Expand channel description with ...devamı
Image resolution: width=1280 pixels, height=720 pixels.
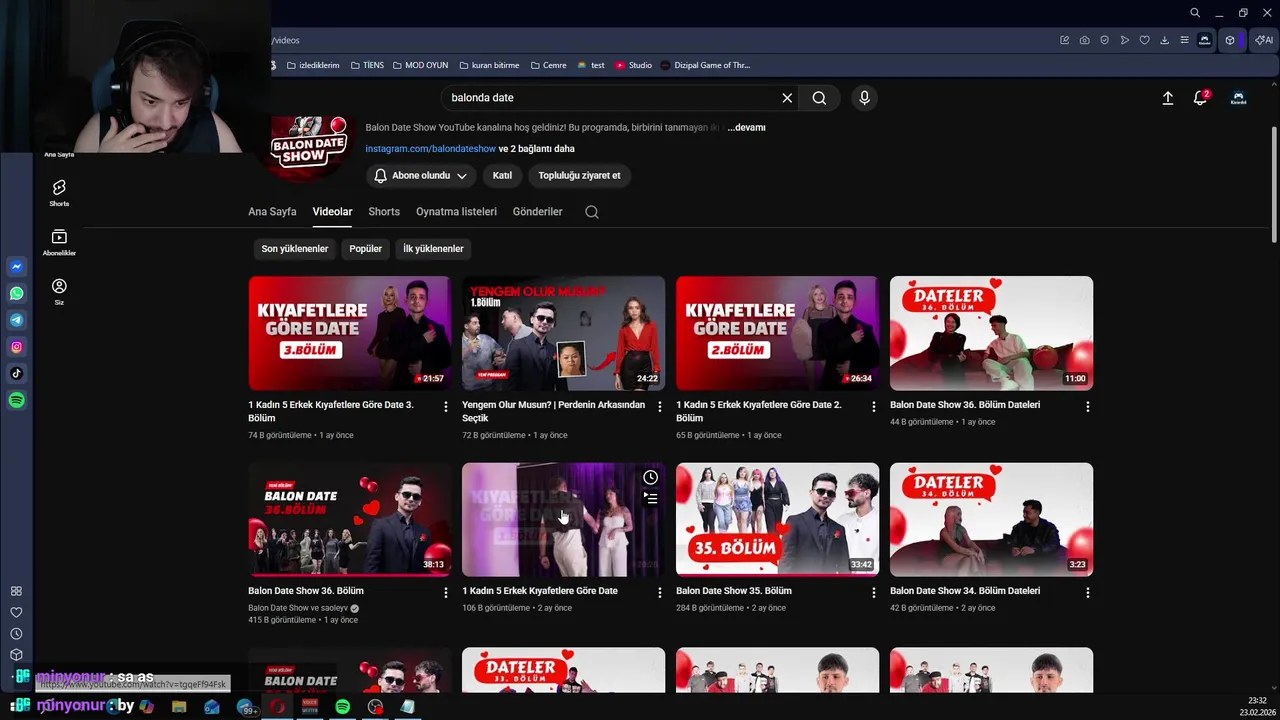pyautogui.click(x=747, y=127)
